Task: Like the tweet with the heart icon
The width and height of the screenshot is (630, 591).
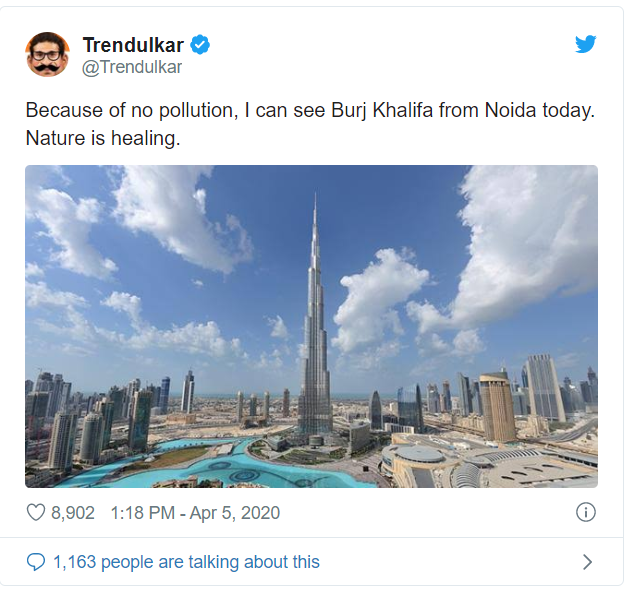Action: pos(36,513)
